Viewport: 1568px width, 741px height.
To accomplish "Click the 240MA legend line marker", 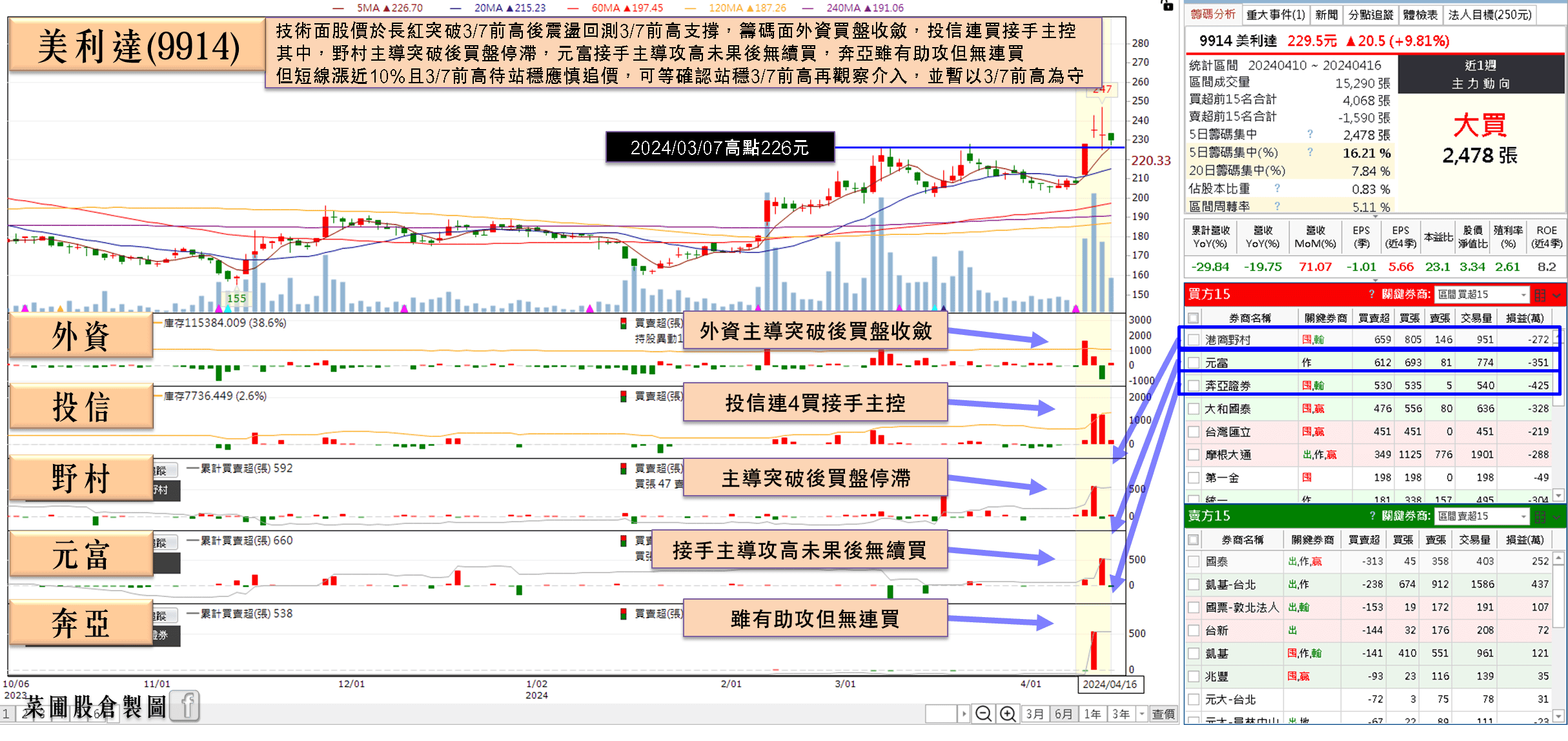I will (808, 8).
